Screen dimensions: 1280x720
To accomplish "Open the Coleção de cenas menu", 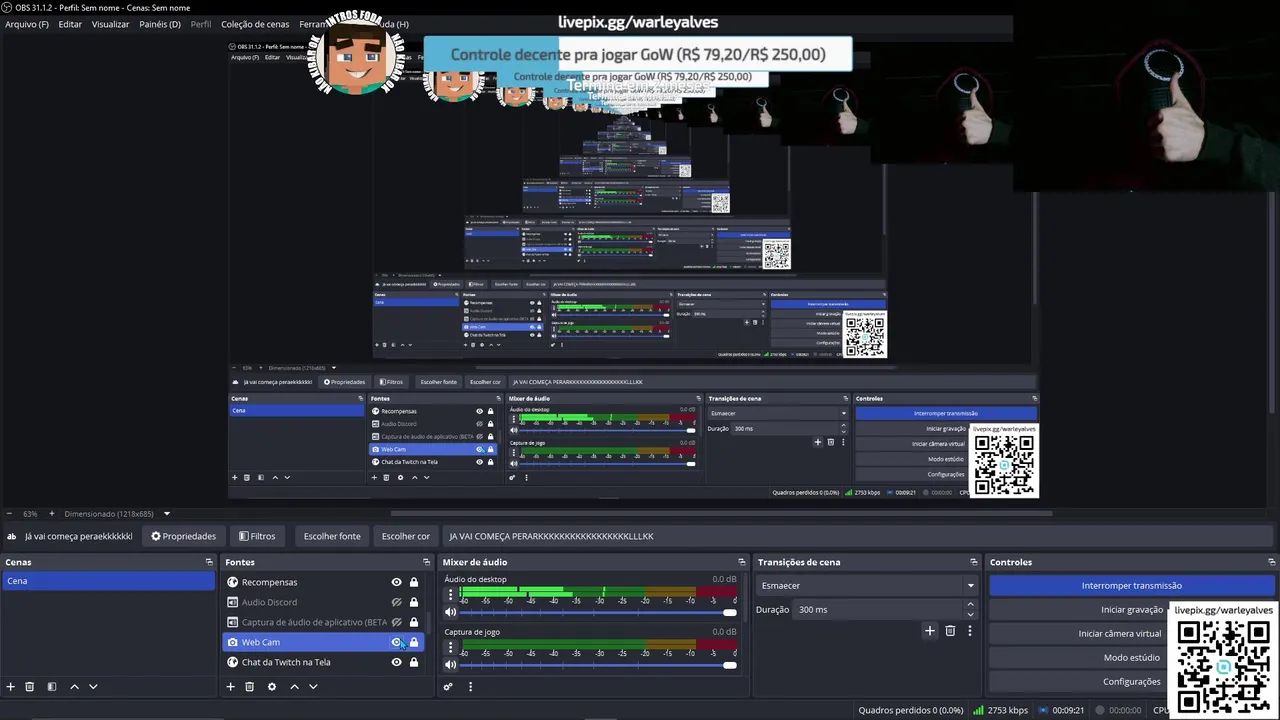I will point(255,24).
